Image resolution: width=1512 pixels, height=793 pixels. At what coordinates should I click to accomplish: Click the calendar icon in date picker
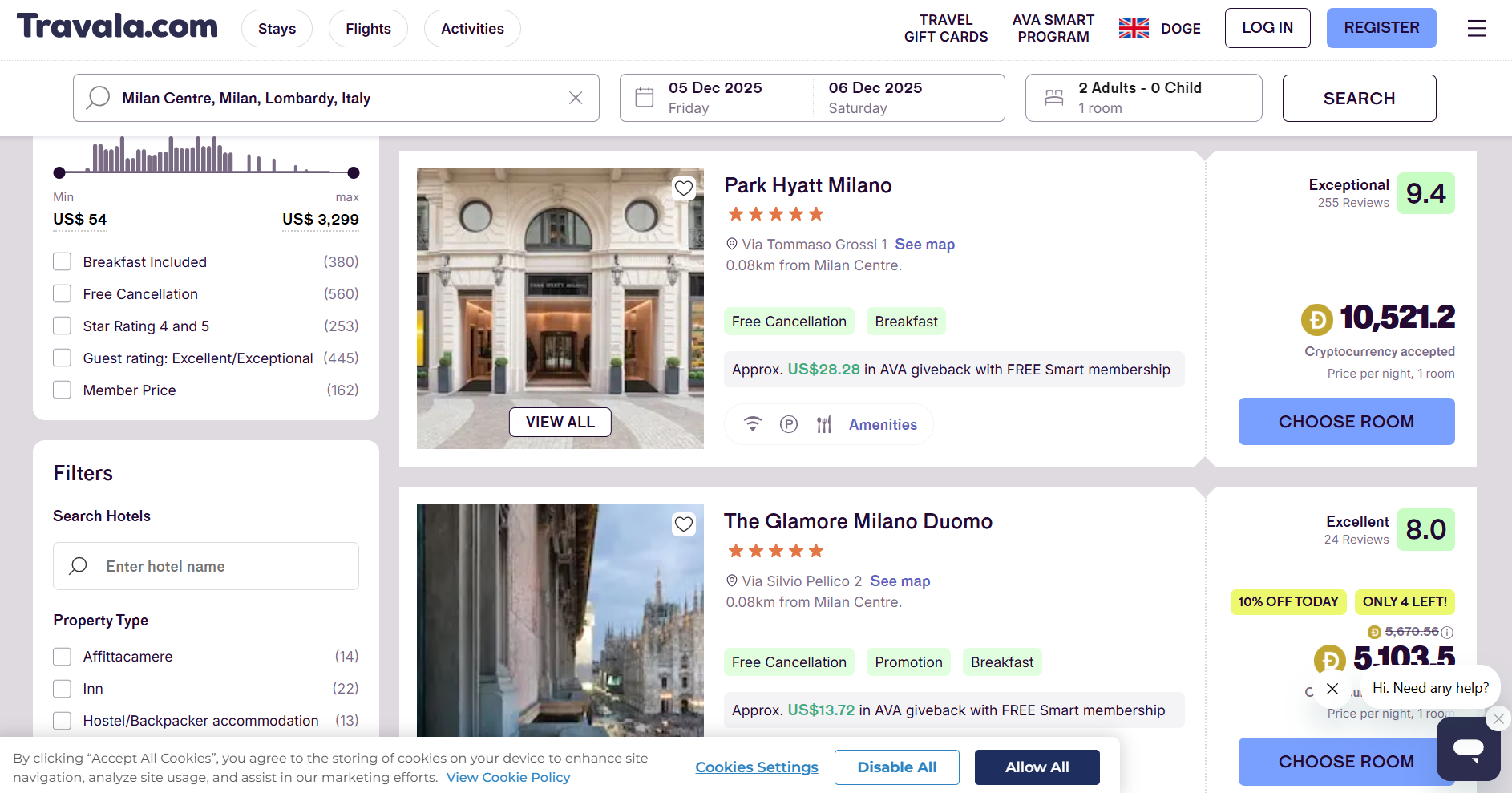pos(645,98)
